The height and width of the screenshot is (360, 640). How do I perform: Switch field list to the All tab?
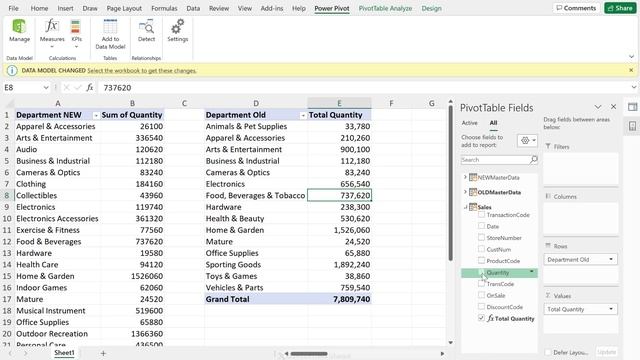(x=493, y=123)
